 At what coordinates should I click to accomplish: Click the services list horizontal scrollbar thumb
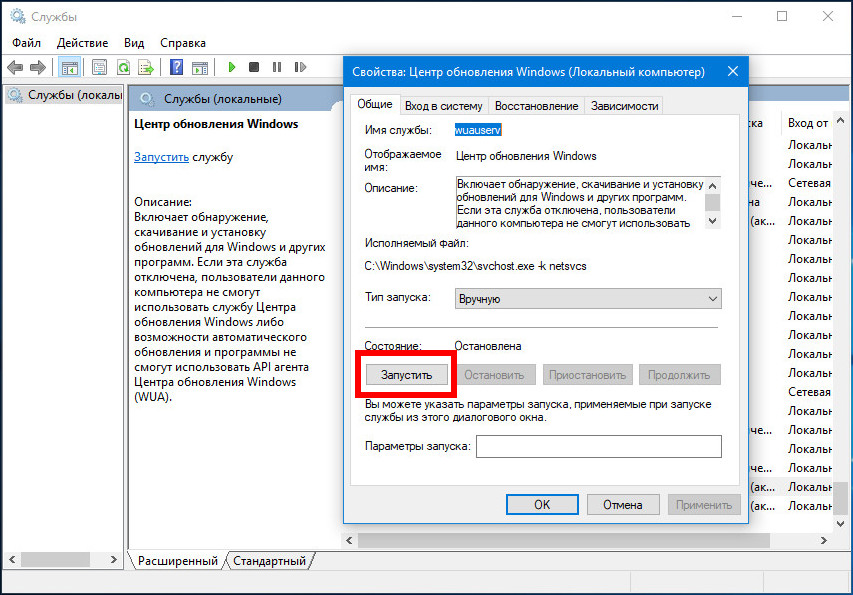(564, 541)
